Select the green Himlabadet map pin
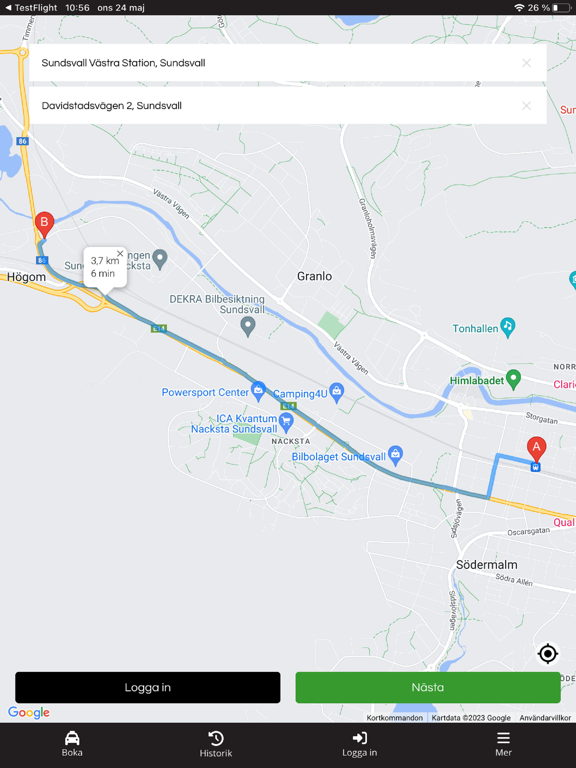 pyautogui.click(x=513, y=380)
